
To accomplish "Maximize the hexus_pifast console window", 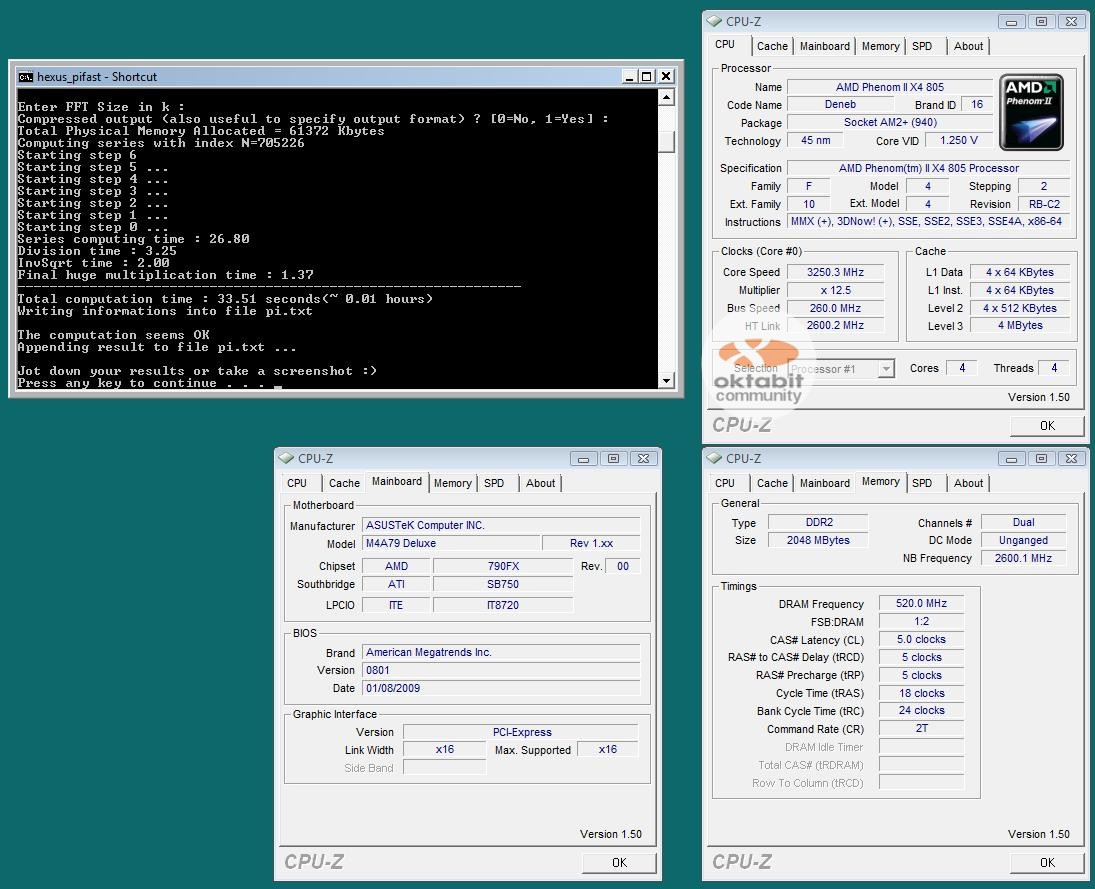I will tap(647, 77).
